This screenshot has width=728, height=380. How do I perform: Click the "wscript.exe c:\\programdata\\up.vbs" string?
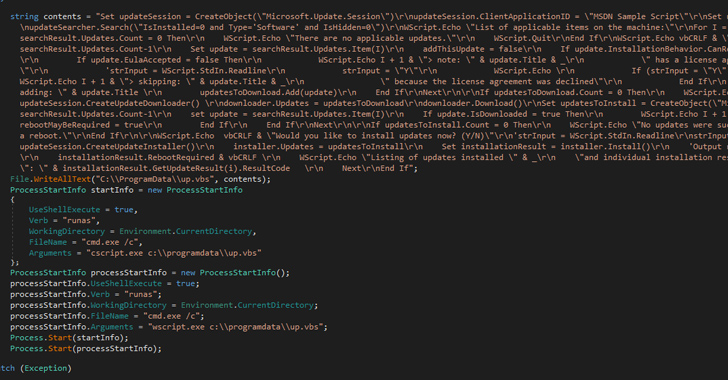[x=235, y=327]
